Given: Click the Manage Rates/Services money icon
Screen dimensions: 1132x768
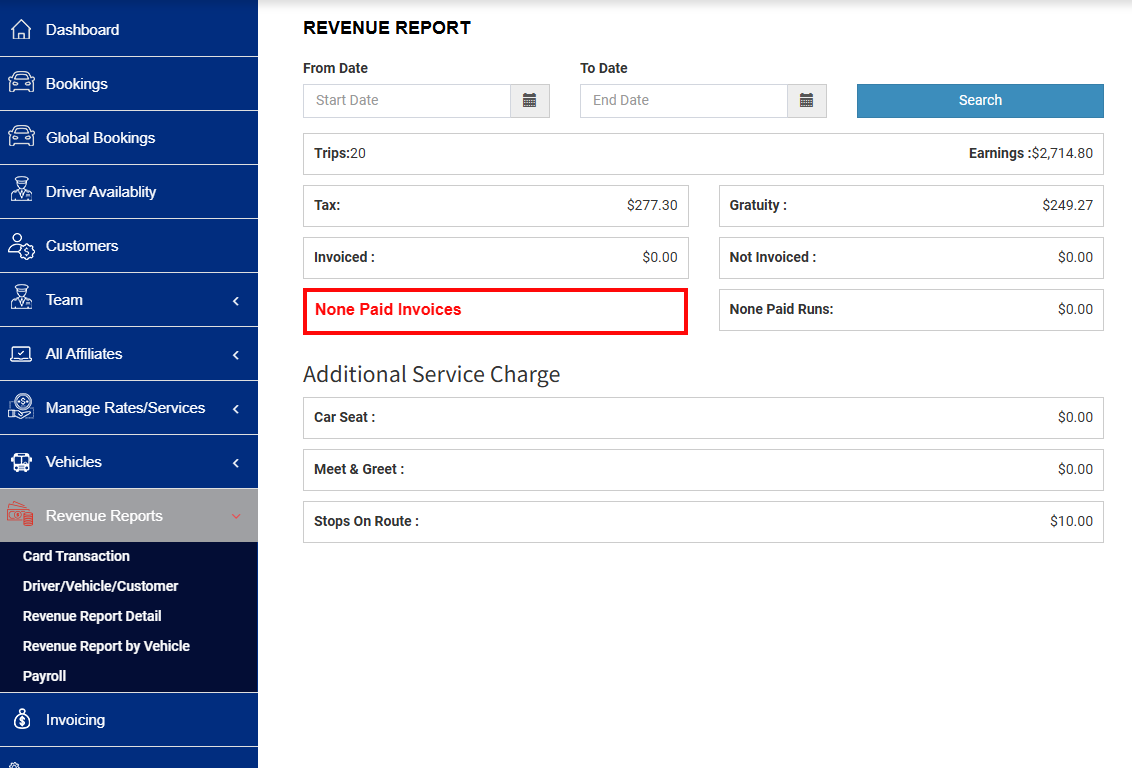Looking at the screenshot, I should (x=21, y=407).
